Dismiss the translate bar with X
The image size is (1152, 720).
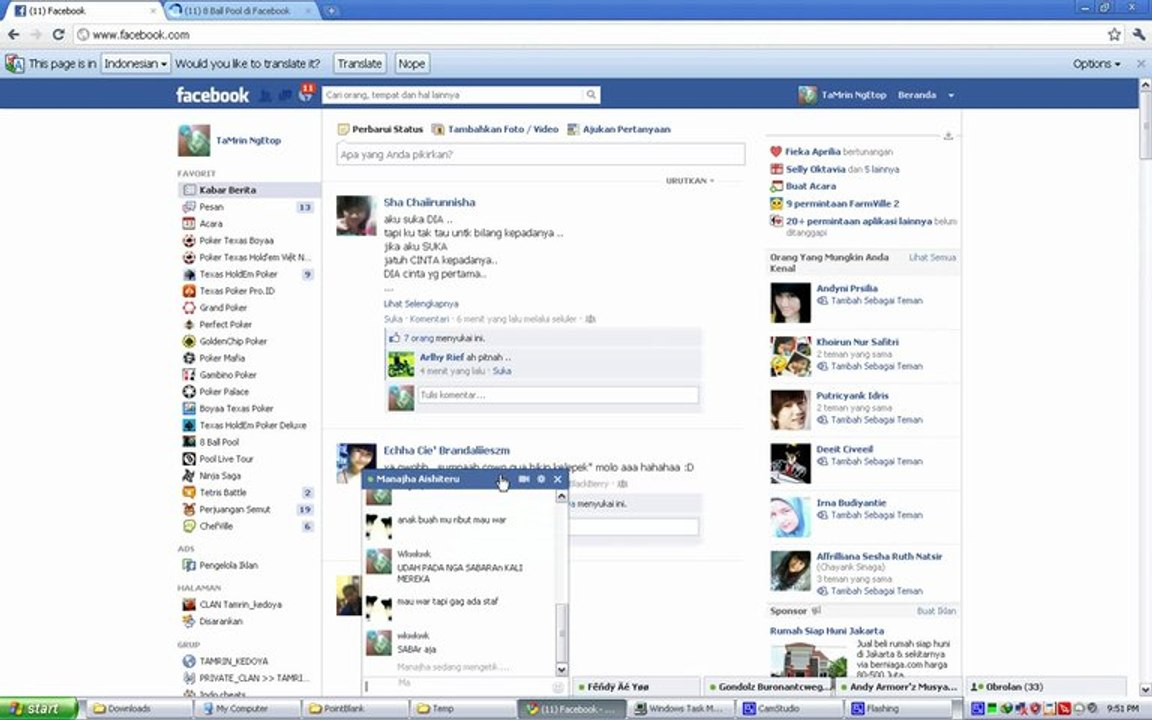pyautogui.click(x=1141, y=64)
